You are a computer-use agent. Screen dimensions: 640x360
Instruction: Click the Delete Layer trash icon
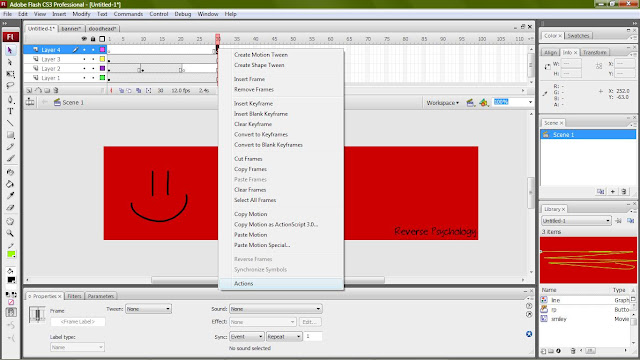tap(56, 90)
